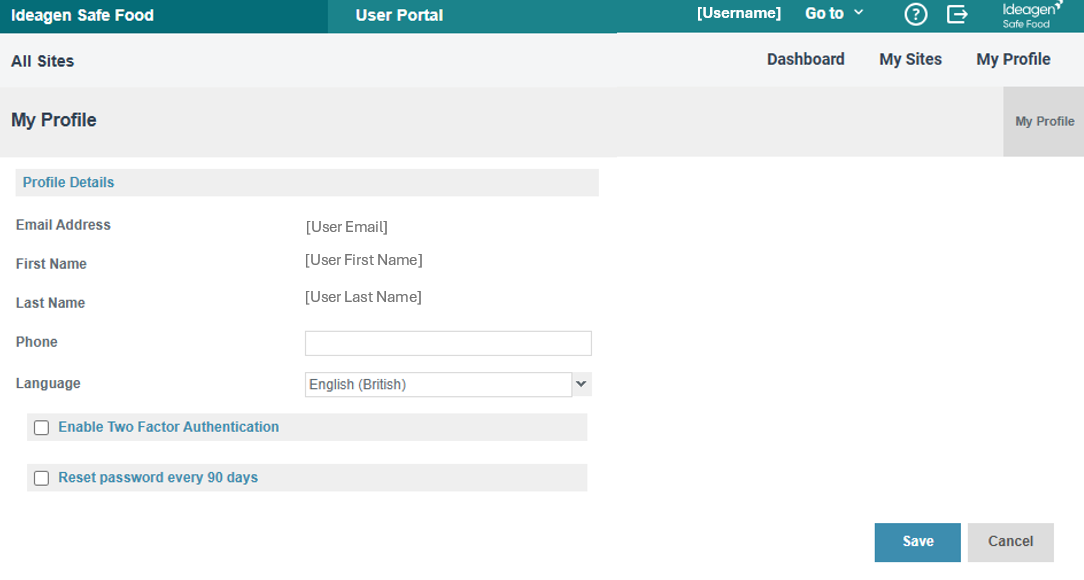This screenshot has height=580, width=1084.
Task: Click the First Name label
Action: pyautogui.click(x=51, y=264)
